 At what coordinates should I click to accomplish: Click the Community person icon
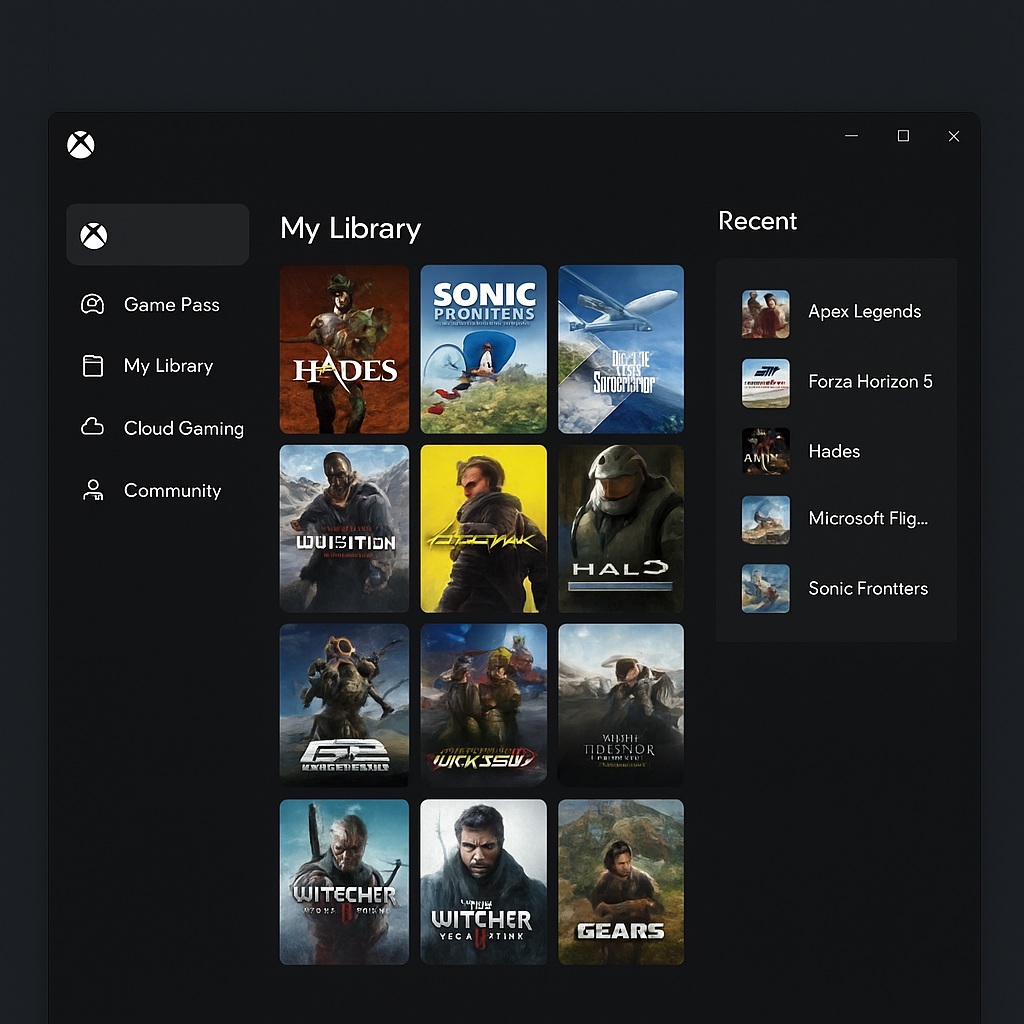(x=93, y=490)
